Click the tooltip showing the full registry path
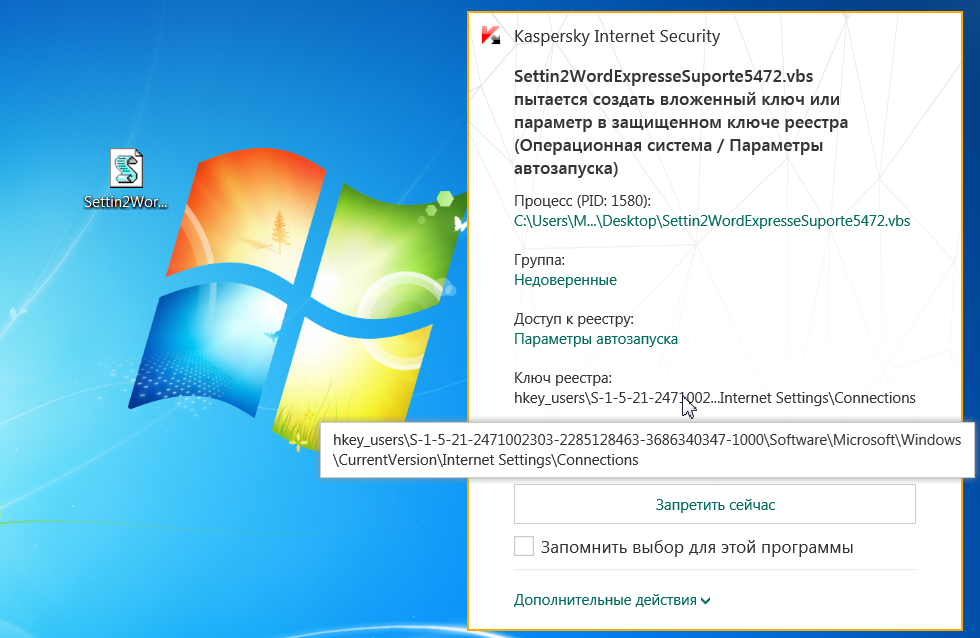The height and width of the screenshot is (638, 980). click(647, 450)
